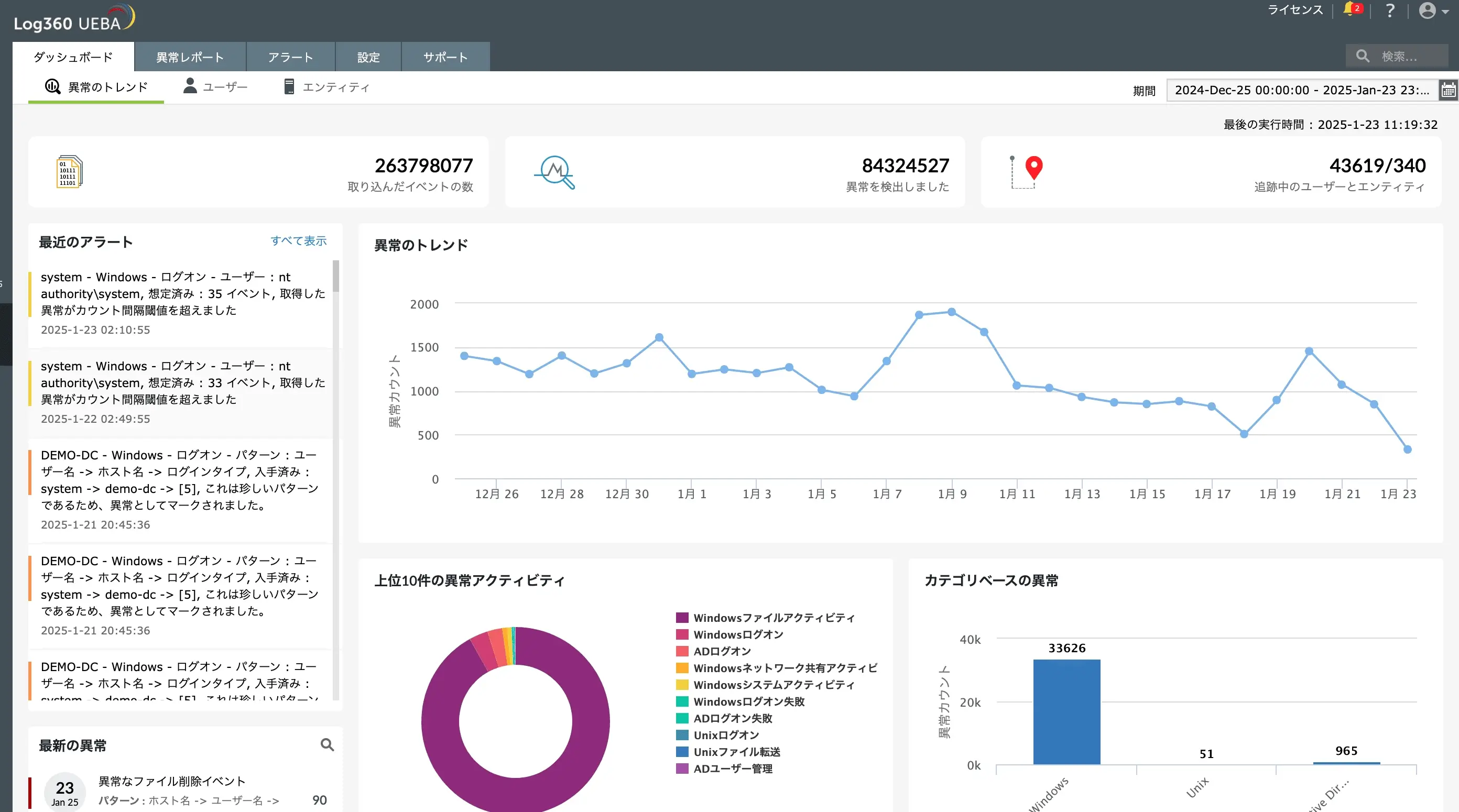Open the 異常なファイル削除イベント entry

tap(171, 781)
